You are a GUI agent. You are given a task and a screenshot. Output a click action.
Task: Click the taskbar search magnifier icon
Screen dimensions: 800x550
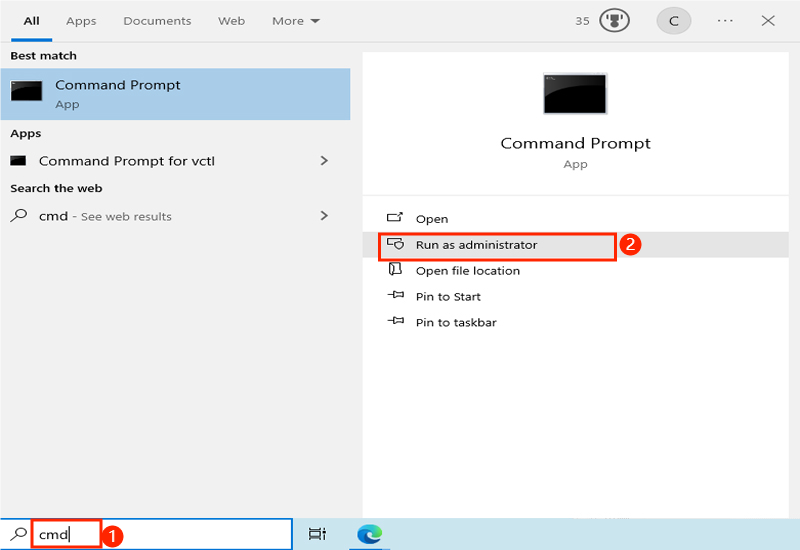(18, 534)
